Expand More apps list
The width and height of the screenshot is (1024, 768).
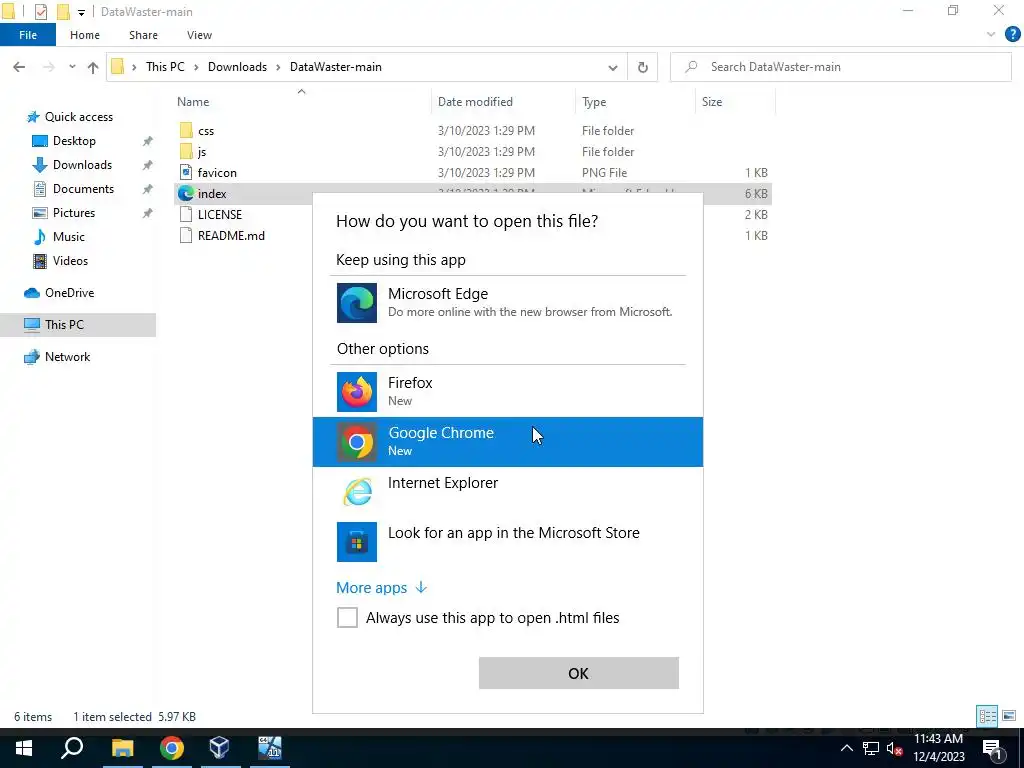click(x=381, y=587)
